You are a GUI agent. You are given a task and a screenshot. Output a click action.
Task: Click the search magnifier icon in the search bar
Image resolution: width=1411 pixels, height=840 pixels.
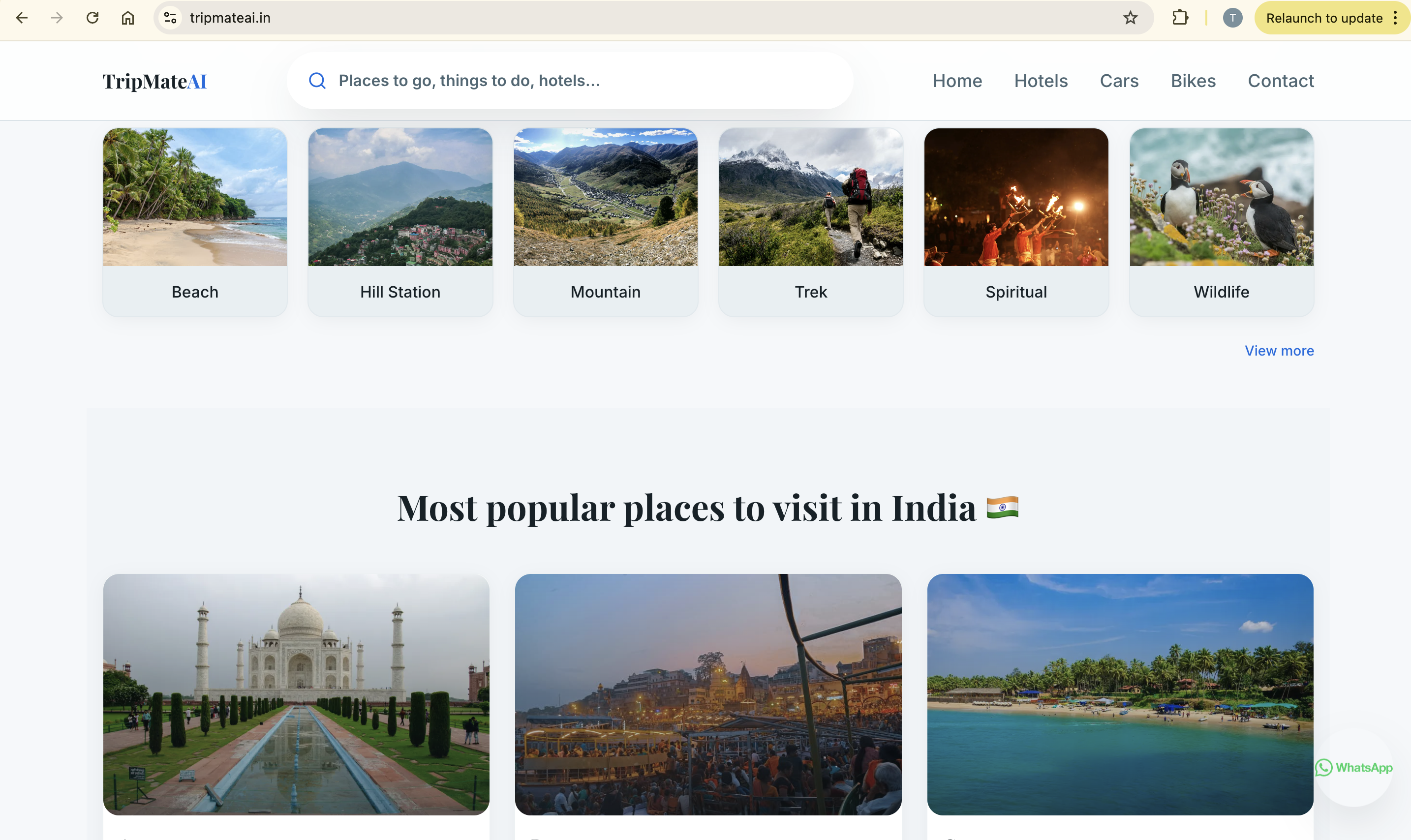click(x=317, y=80)
